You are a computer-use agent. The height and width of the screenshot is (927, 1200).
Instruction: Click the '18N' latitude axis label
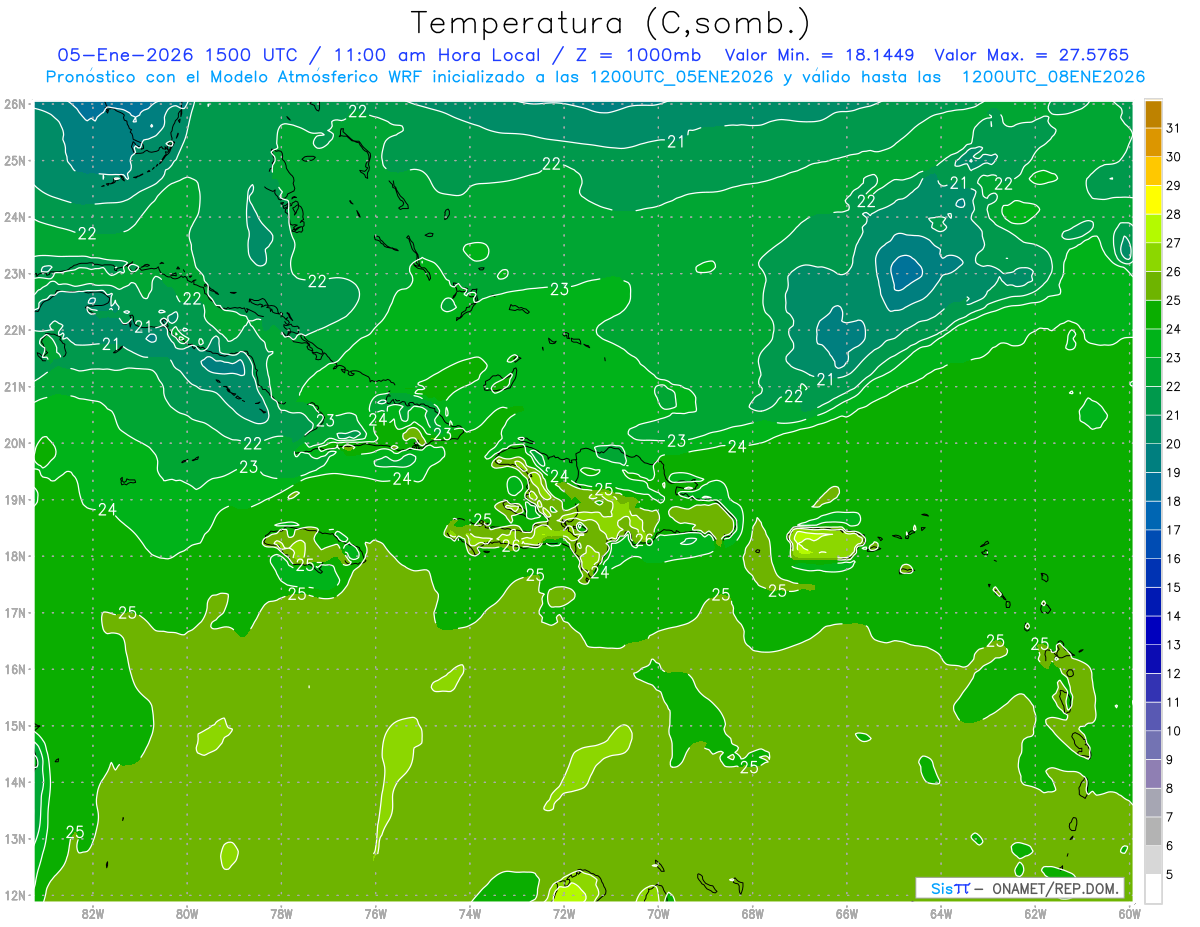[15, 556]
